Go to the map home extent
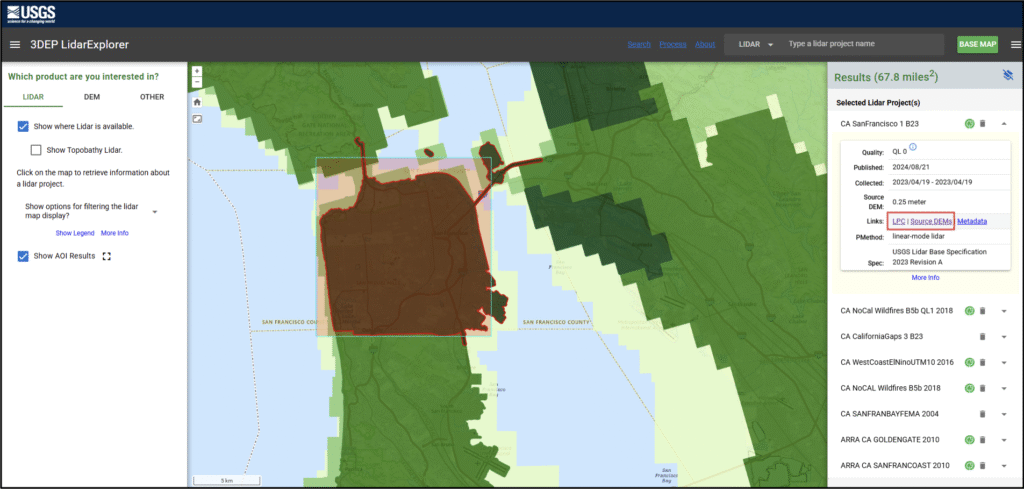This screenshot has width=1024, height=489. (197, 103)
